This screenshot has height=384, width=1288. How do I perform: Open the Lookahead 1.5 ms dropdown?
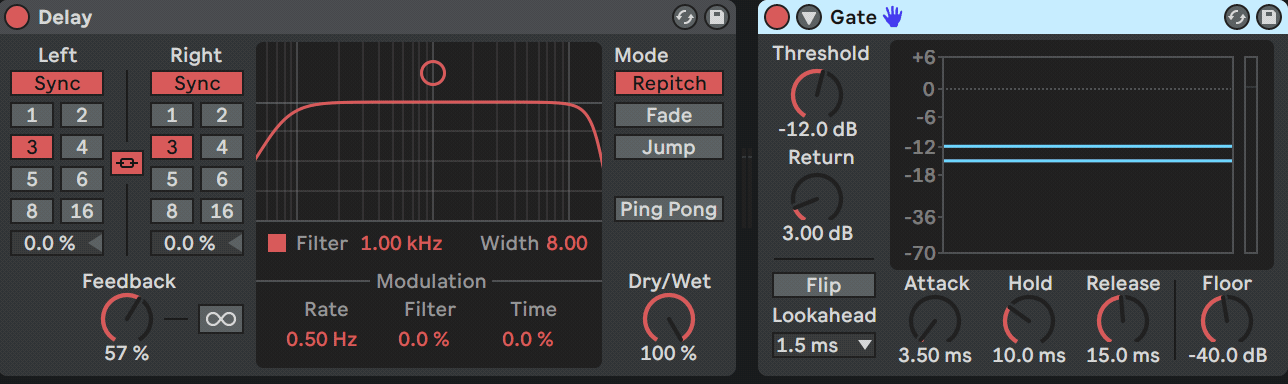(823, 345)
